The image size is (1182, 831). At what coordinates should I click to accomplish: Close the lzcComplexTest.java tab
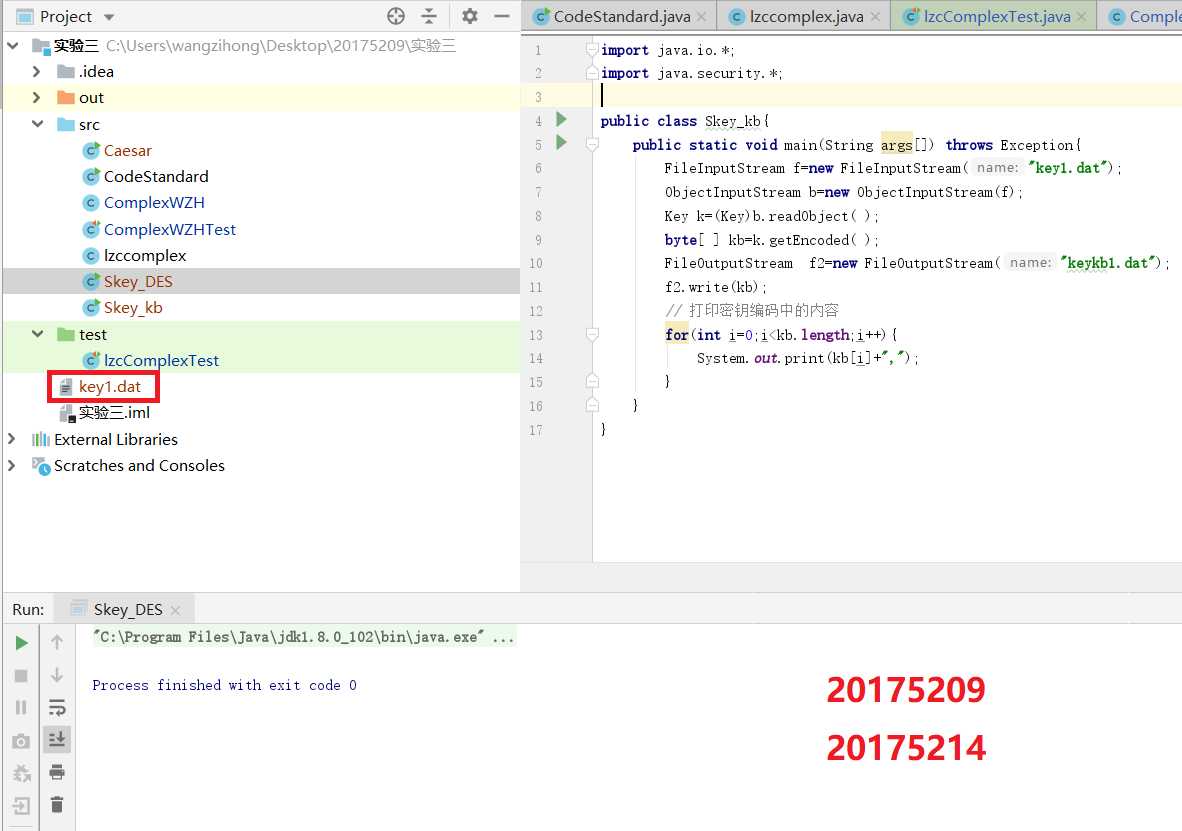[x=1082, y=17]
